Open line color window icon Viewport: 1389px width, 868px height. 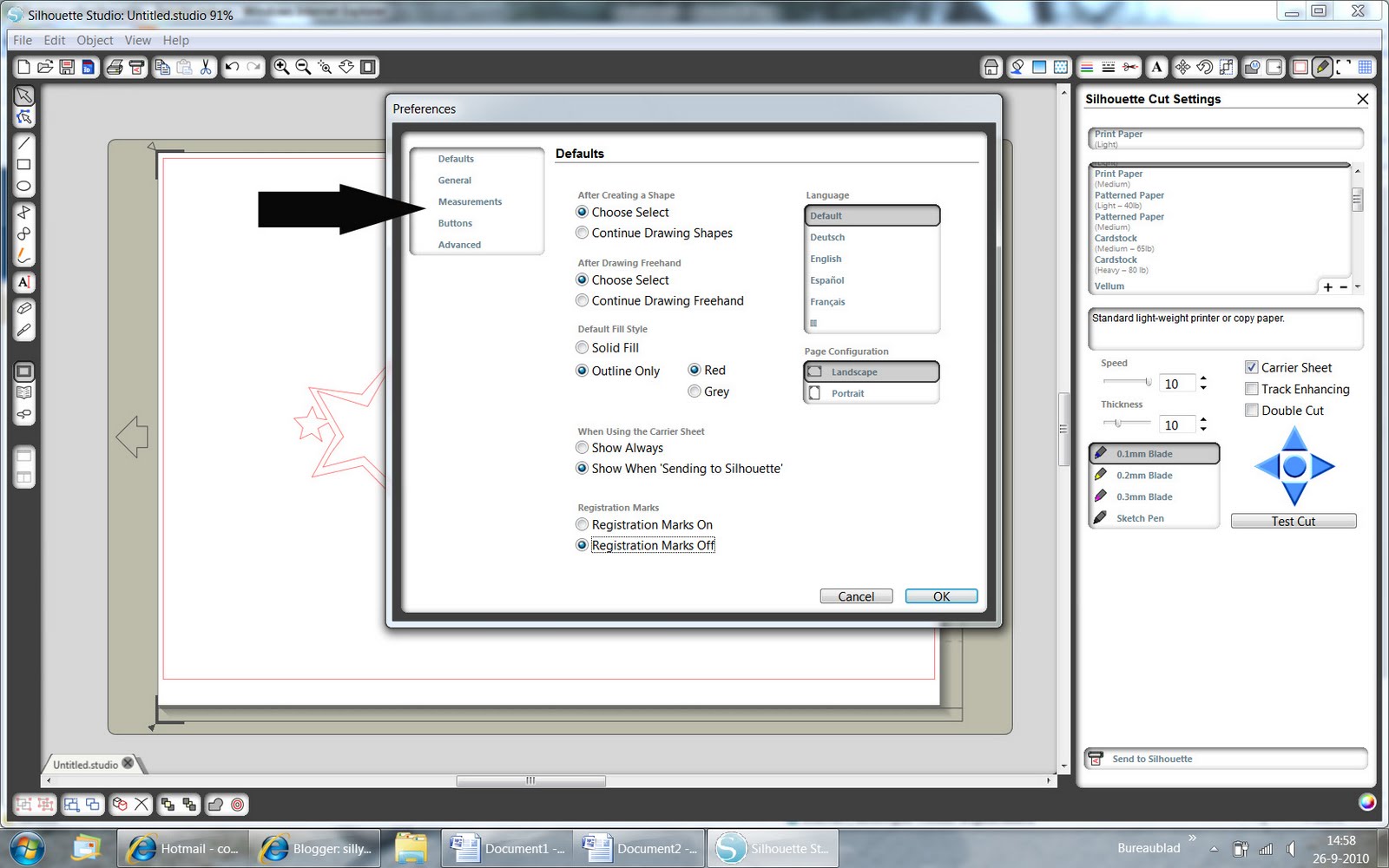pyautogui.click(x=1087, y=67)
